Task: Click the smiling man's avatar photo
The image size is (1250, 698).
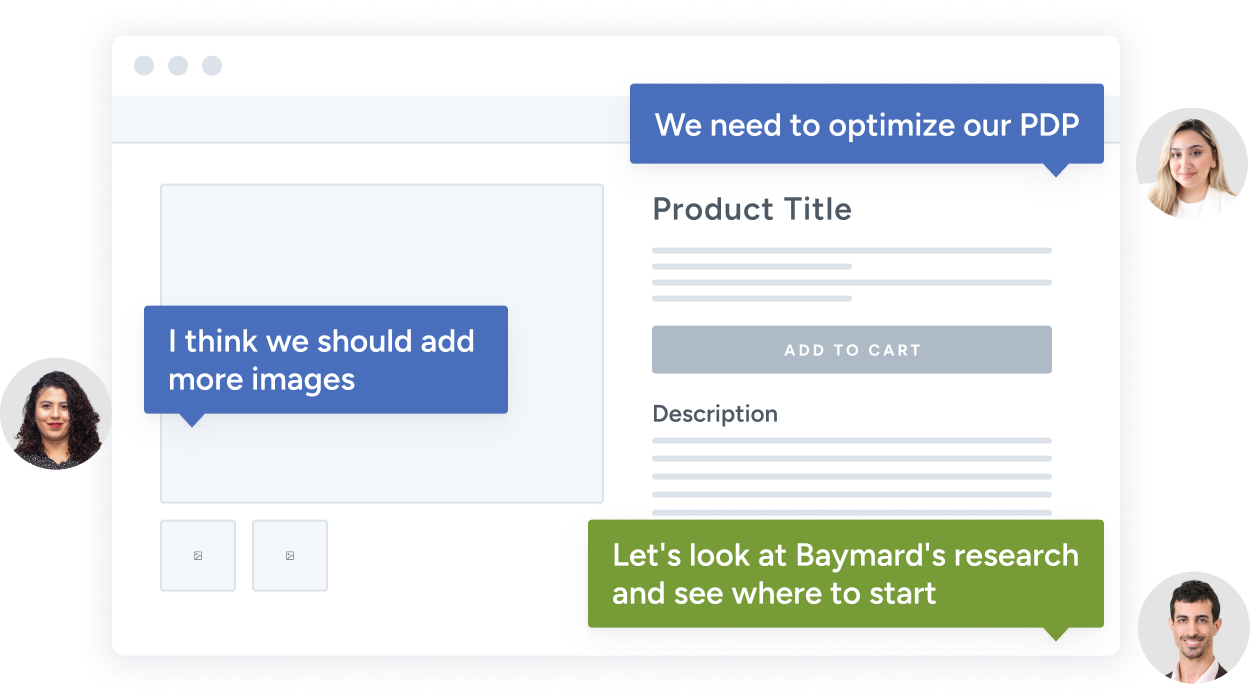Action: pos(1193,627)
